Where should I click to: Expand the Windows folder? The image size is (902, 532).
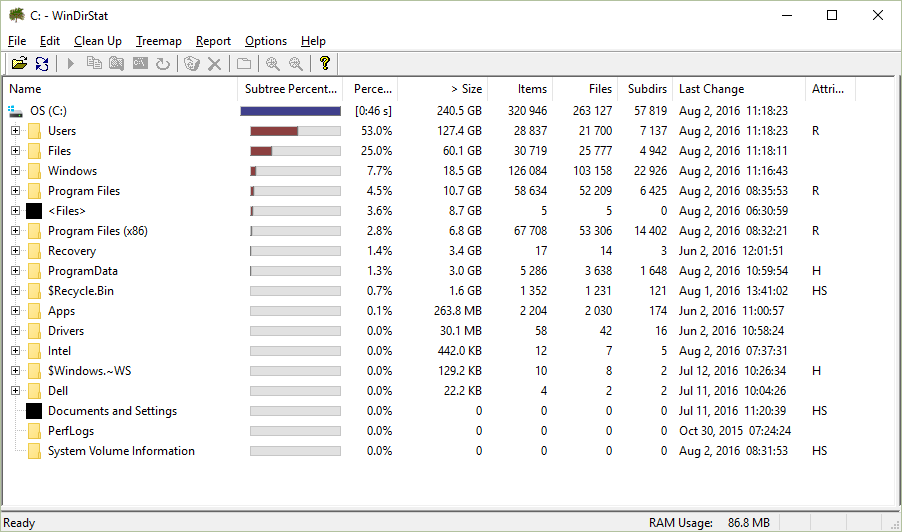16,171
